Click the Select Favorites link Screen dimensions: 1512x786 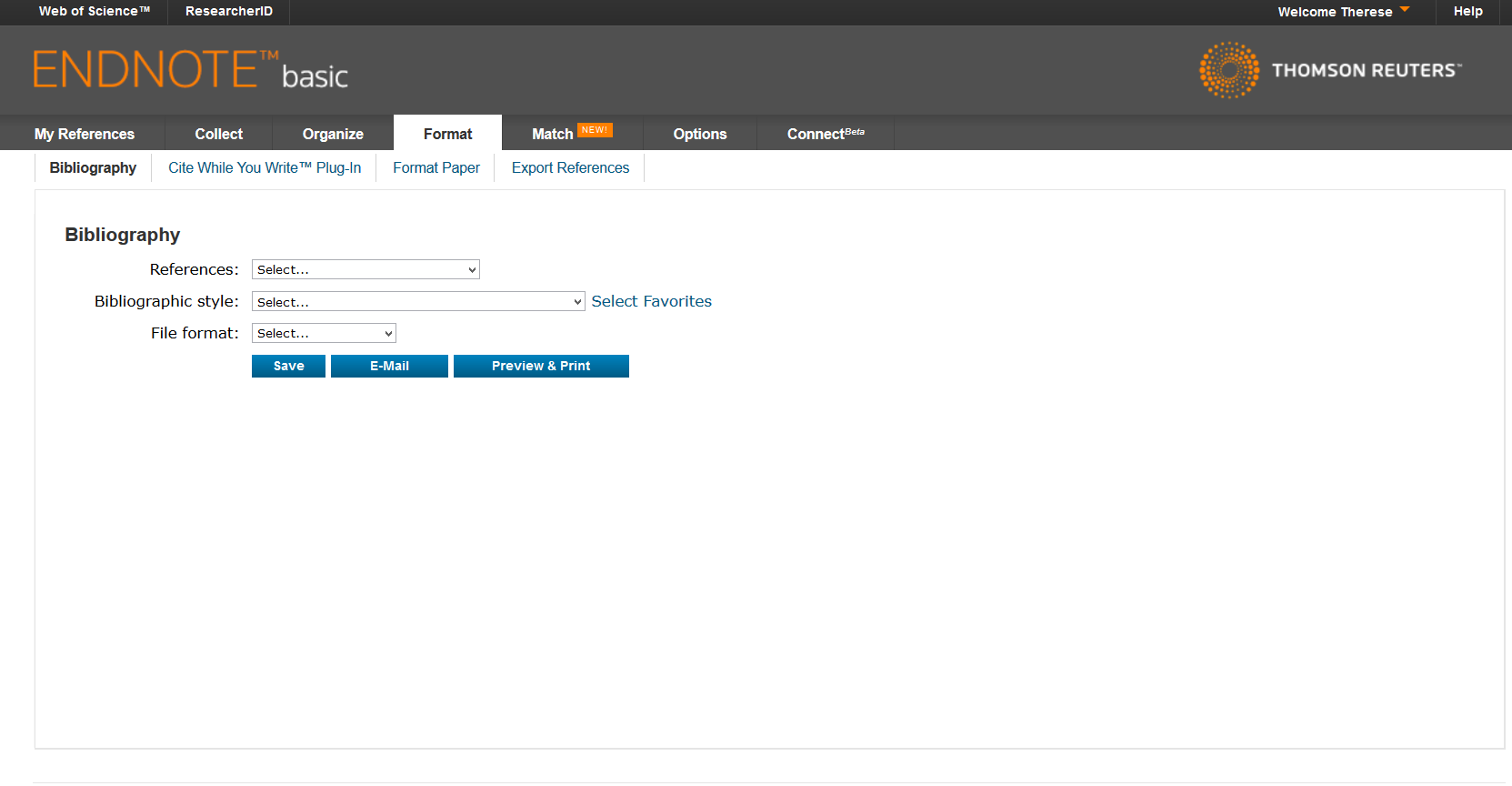pyautogui.click(x=652, y=301)
